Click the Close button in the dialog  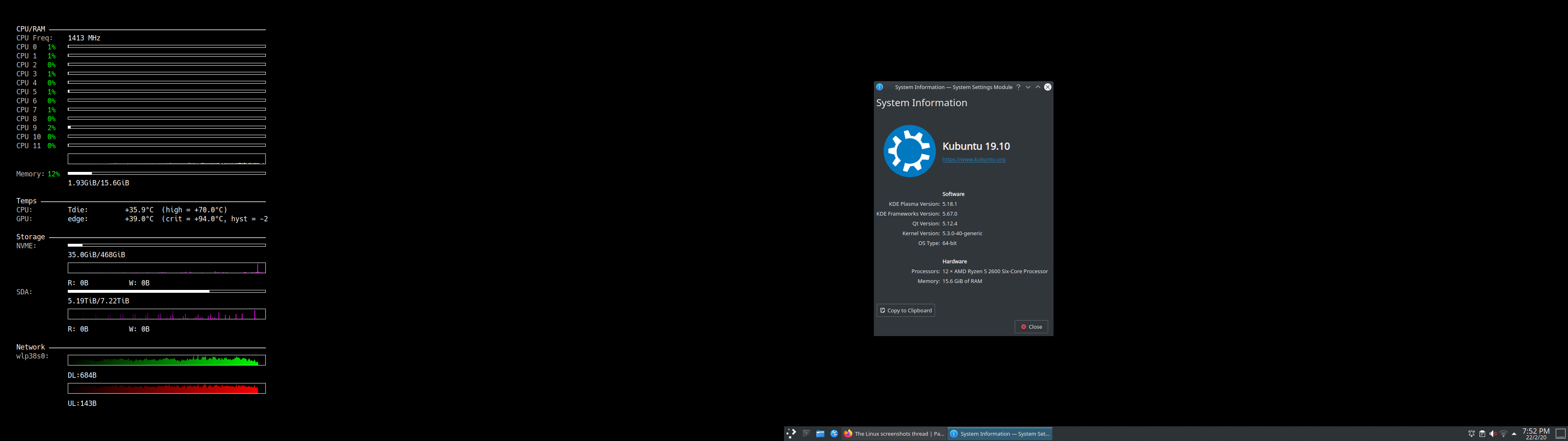(1031, 327)
